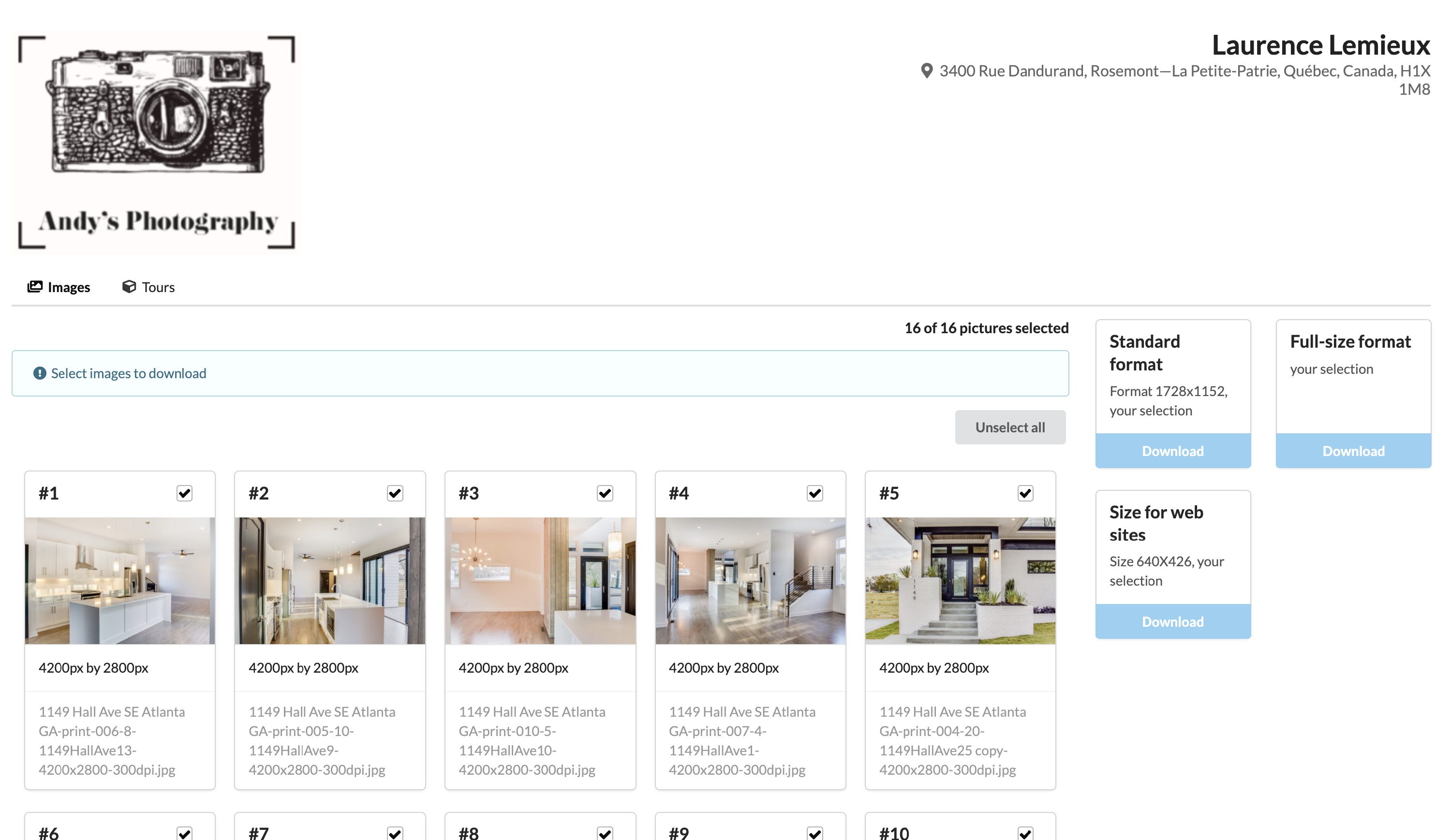Click the info icon in download notice
This screenshot has height=840, width=1451.
39,373
